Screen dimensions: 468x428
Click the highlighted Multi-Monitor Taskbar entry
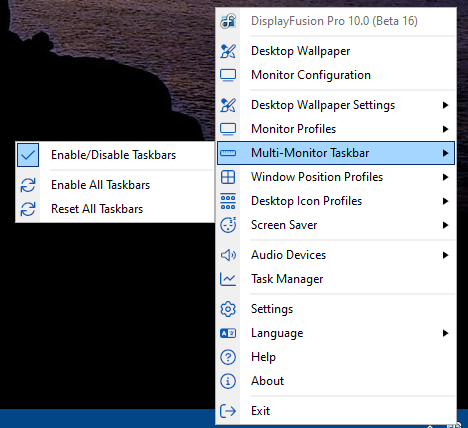point(336,153)
